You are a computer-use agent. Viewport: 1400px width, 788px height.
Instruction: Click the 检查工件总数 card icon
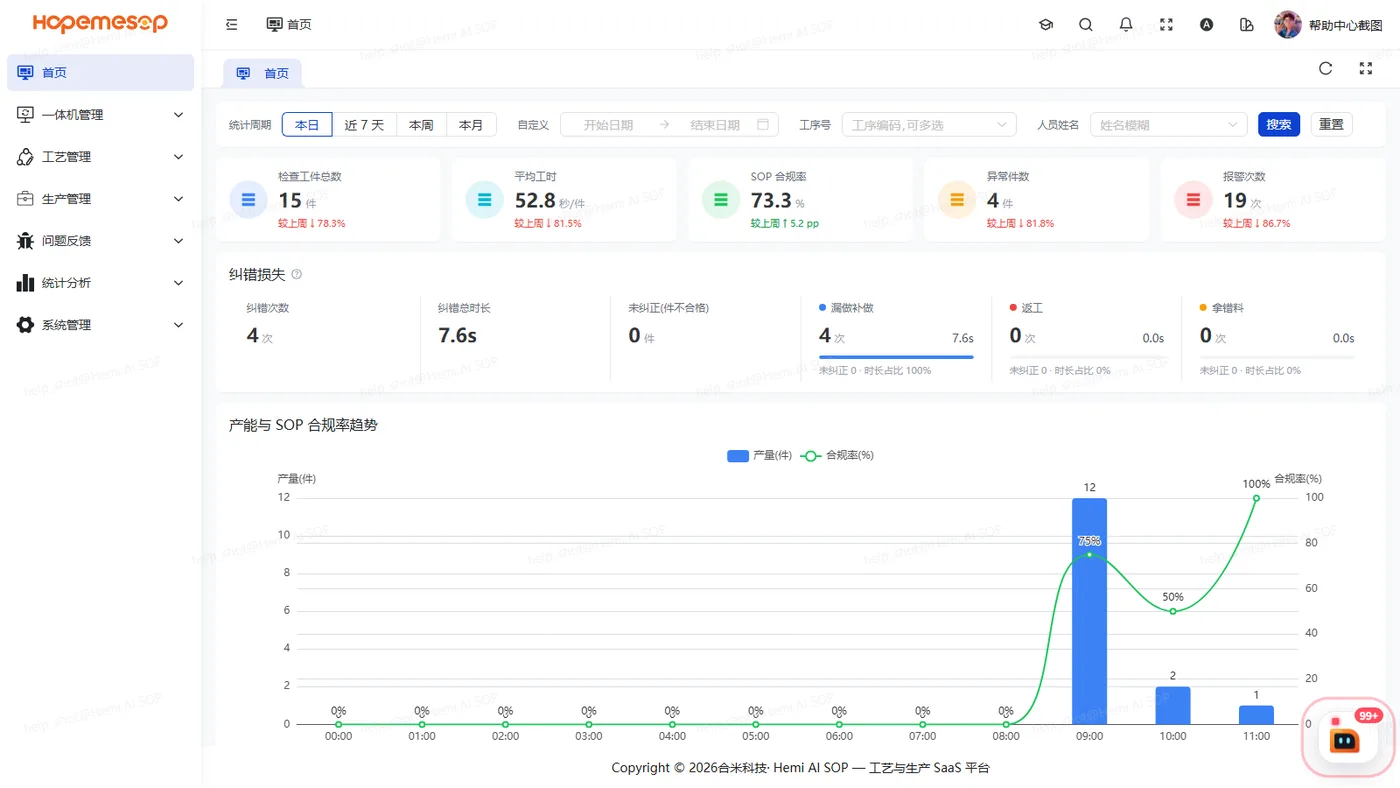[248, 200]
